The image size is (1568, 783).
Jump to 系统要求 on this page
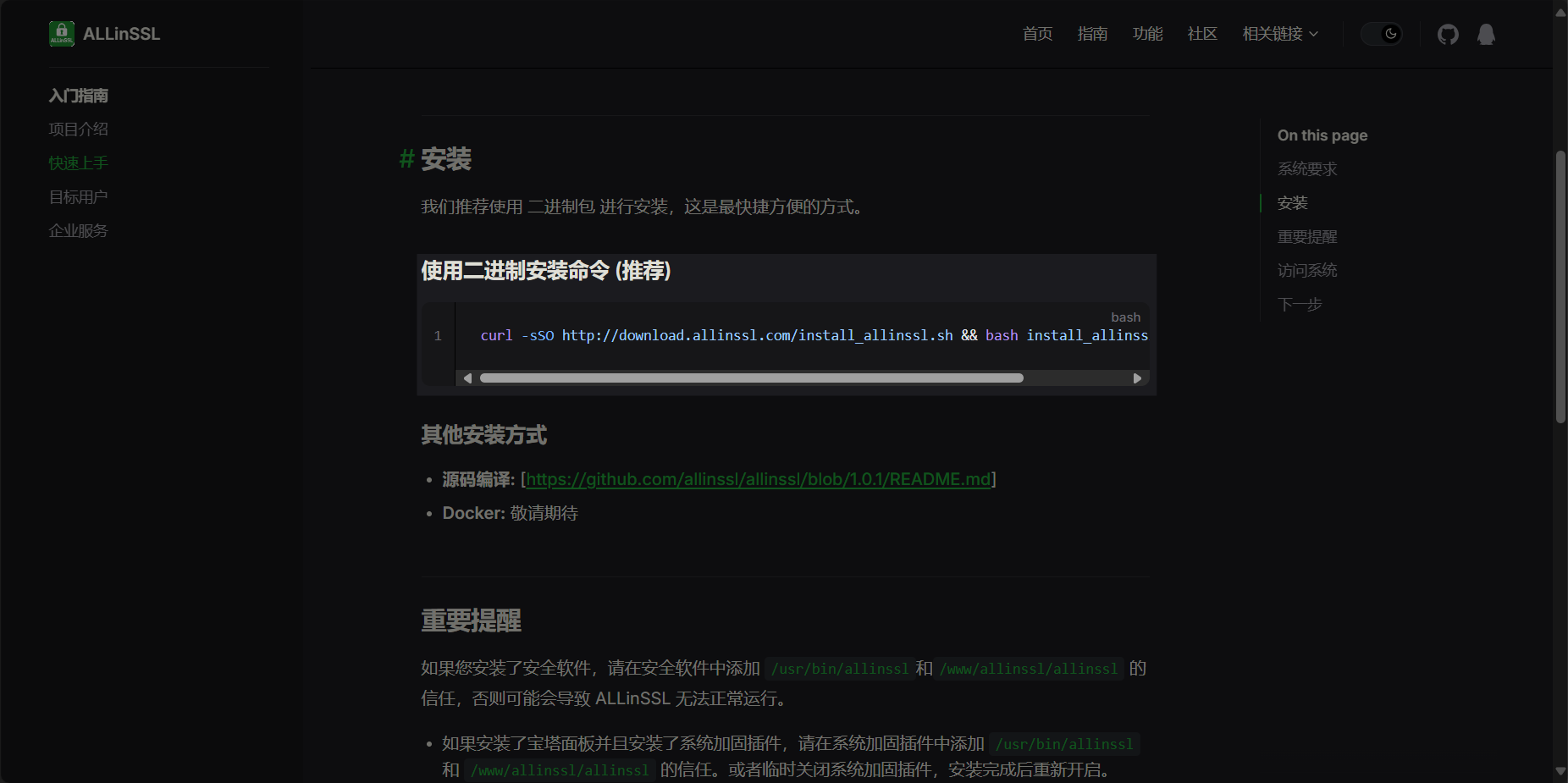(x=1306, y=168)
